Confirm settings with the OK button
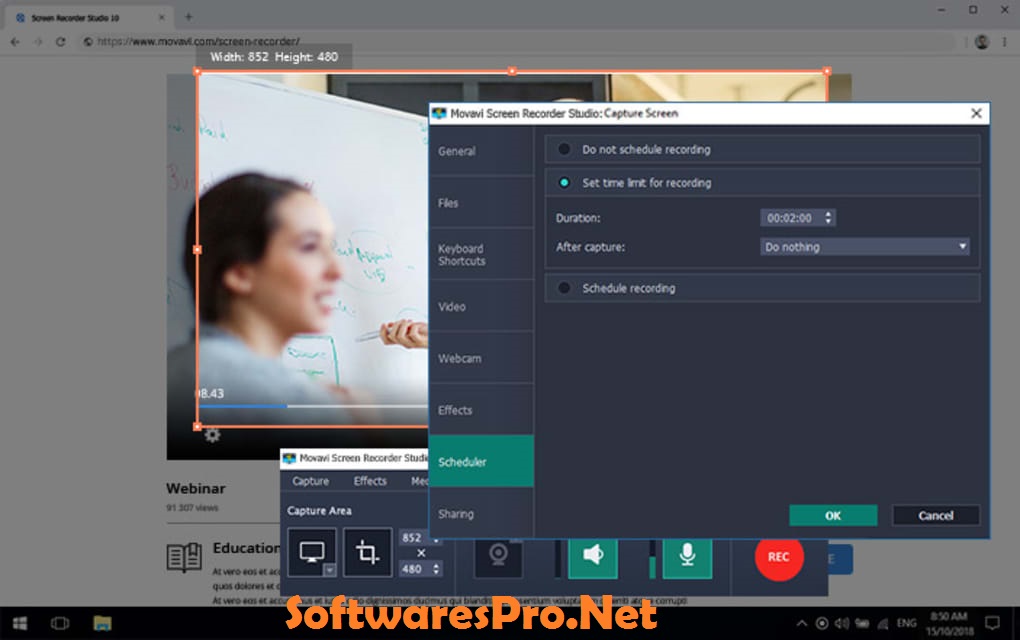Image resolution: width=1020 pixels, height=640 pixels. tap(833, 515)
